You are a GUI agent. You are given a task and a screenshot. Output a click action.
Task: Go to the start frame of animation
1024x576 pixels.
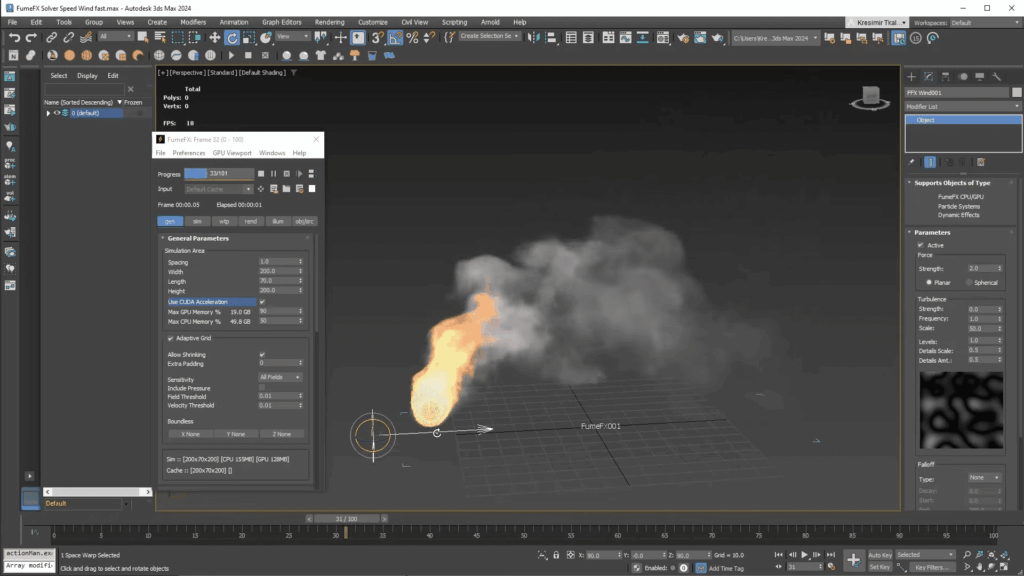(x=778, y=554)
